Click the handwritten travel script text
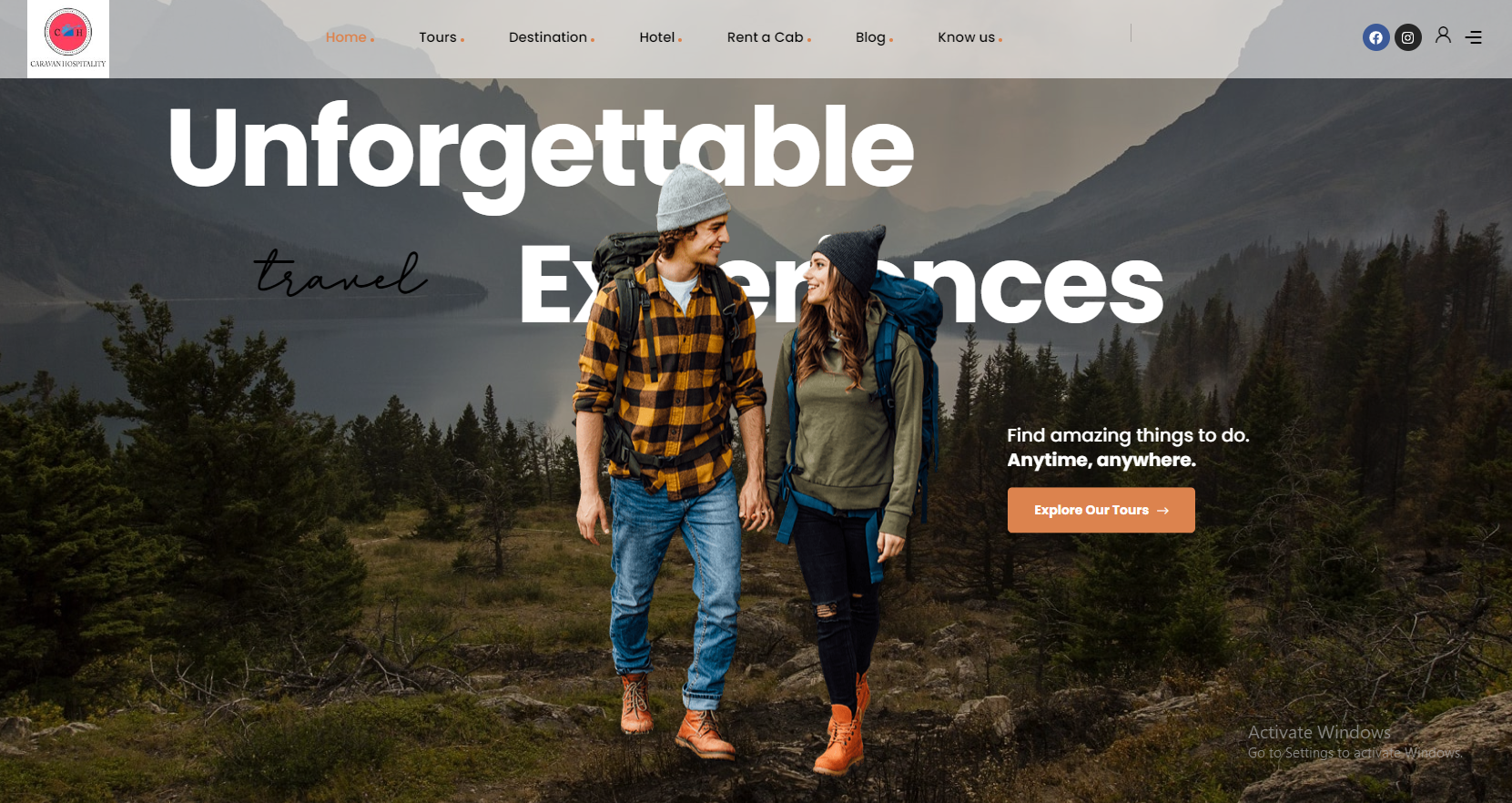The image size is (1512, 803). (x=340, y=273)
